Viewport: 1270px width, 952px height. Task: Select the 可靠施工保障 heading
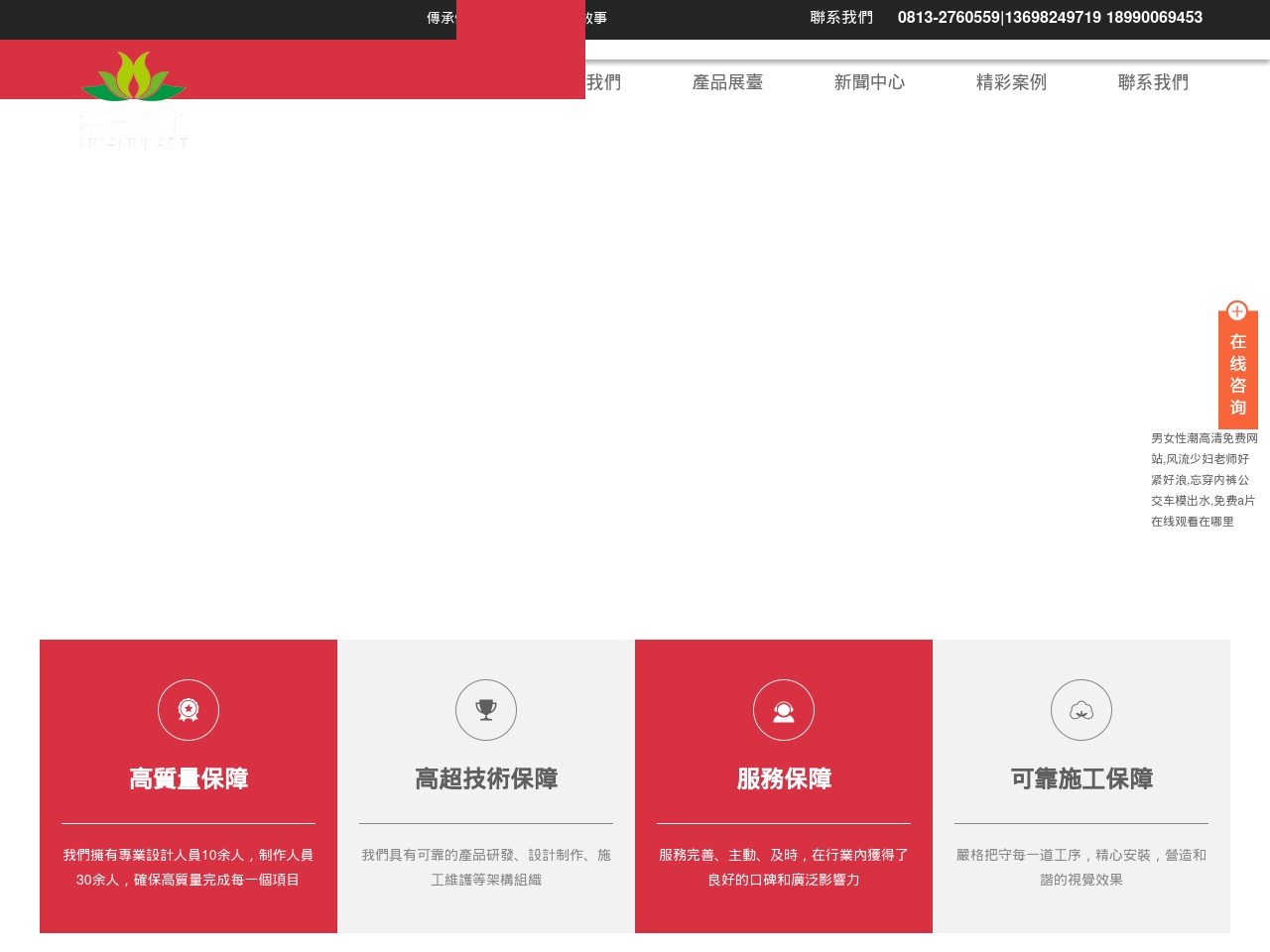tap(1081, 779)
